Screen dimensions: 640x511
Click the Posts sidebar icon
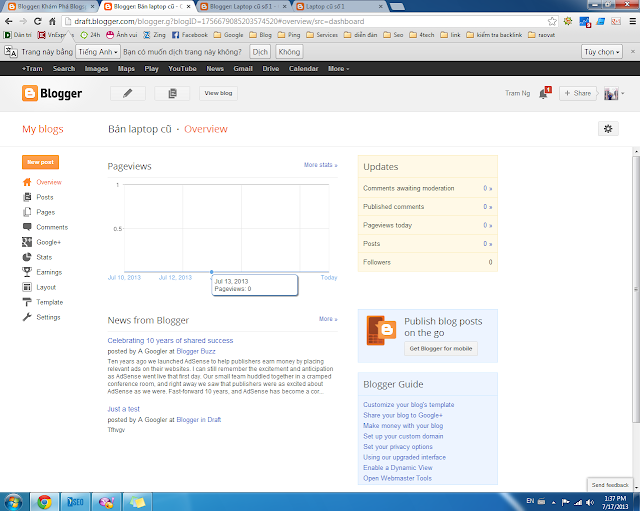point(27,197)
